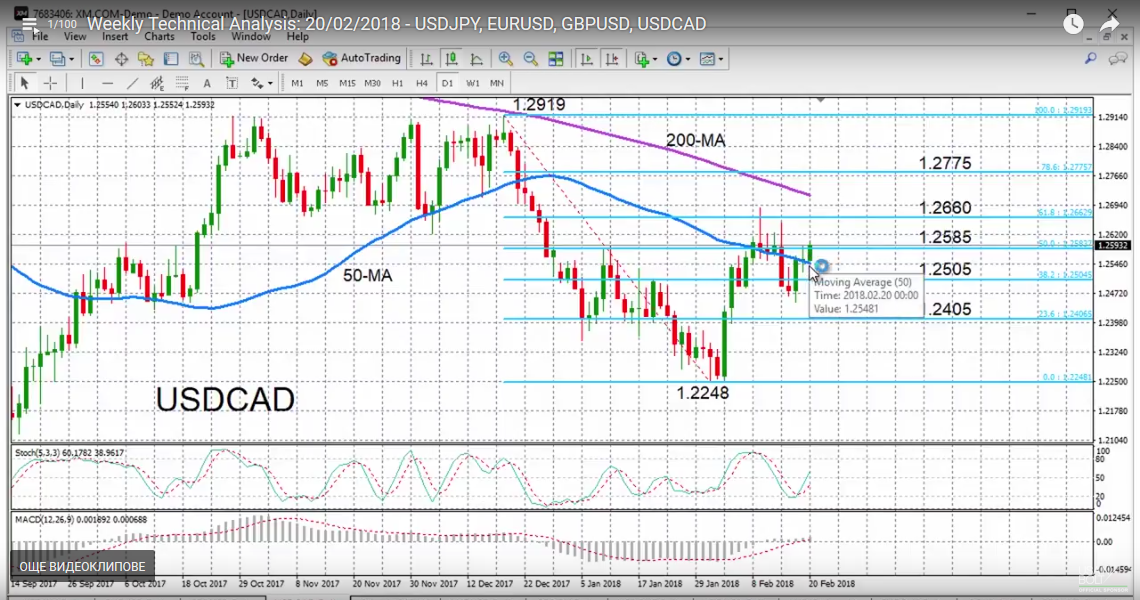Select the Fibonacci retracement tool

183,83
